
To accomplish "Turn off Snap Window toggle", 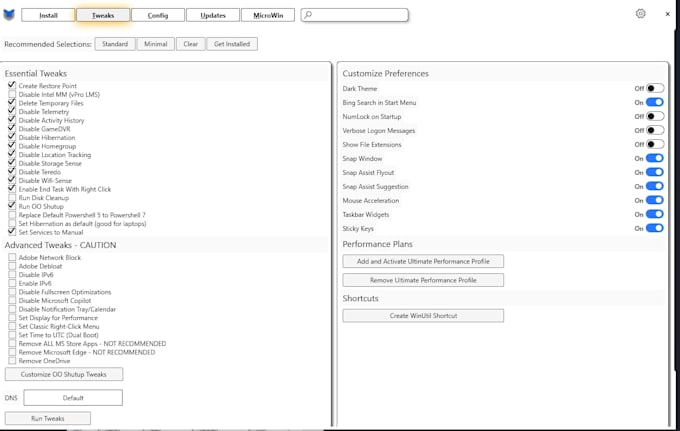I will point(654,158).
